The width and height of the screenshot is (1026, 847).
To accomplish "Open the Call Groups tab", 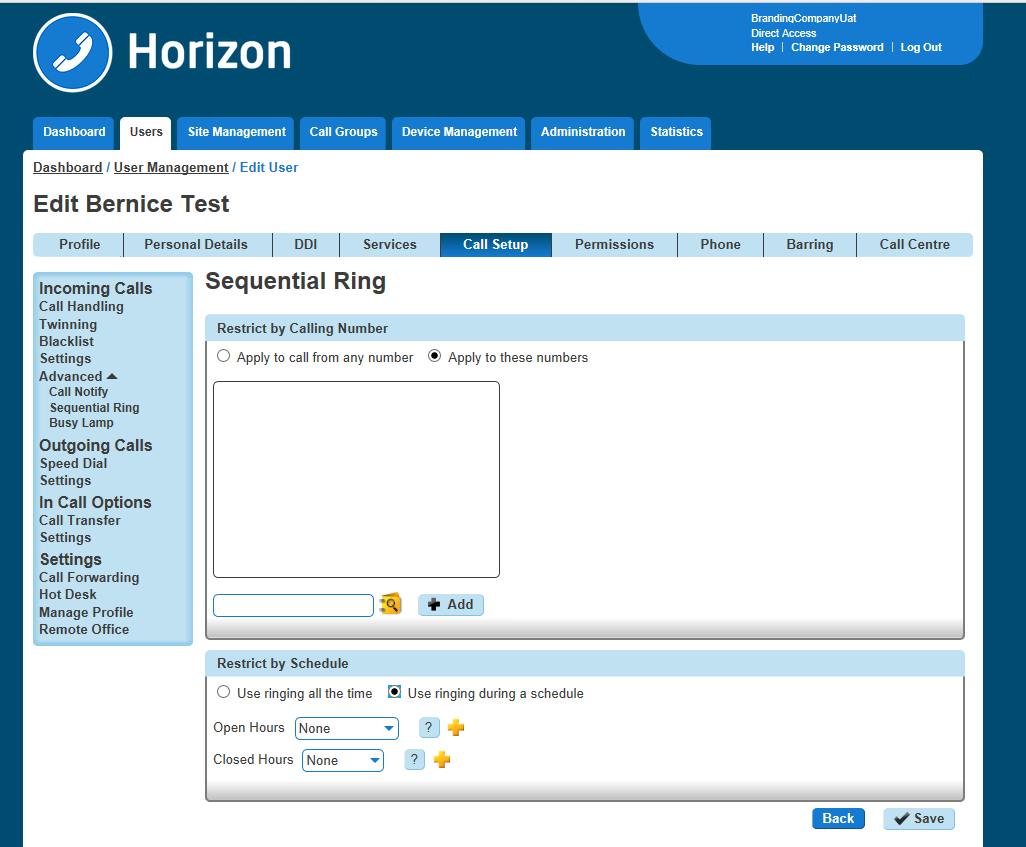I will (343, 133).
